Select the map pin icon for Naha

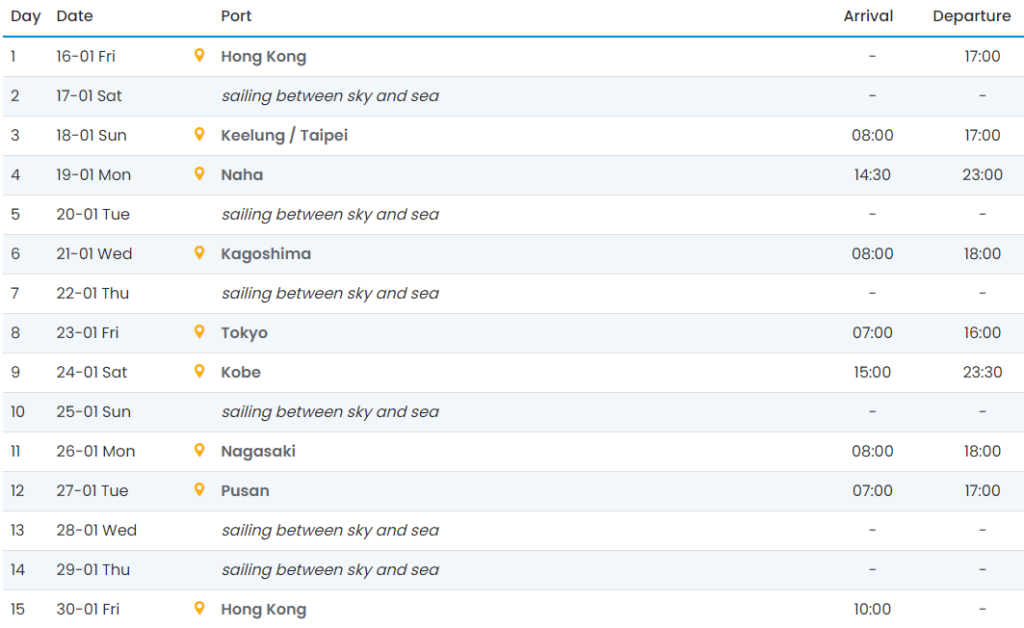[x=199, y=174]
